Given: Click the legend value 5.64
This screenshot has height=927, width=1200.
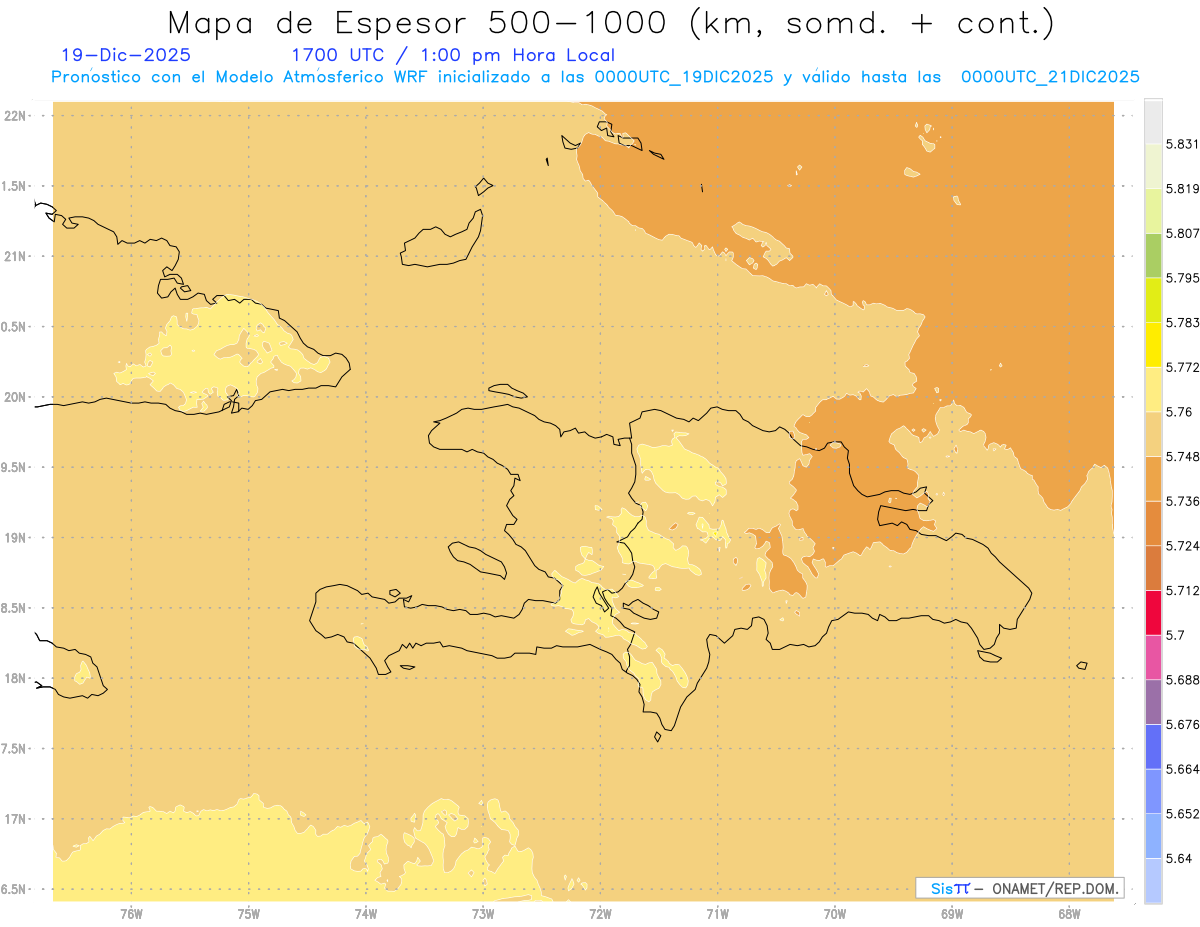Looking at the screenshot, I should (1178, 858).
